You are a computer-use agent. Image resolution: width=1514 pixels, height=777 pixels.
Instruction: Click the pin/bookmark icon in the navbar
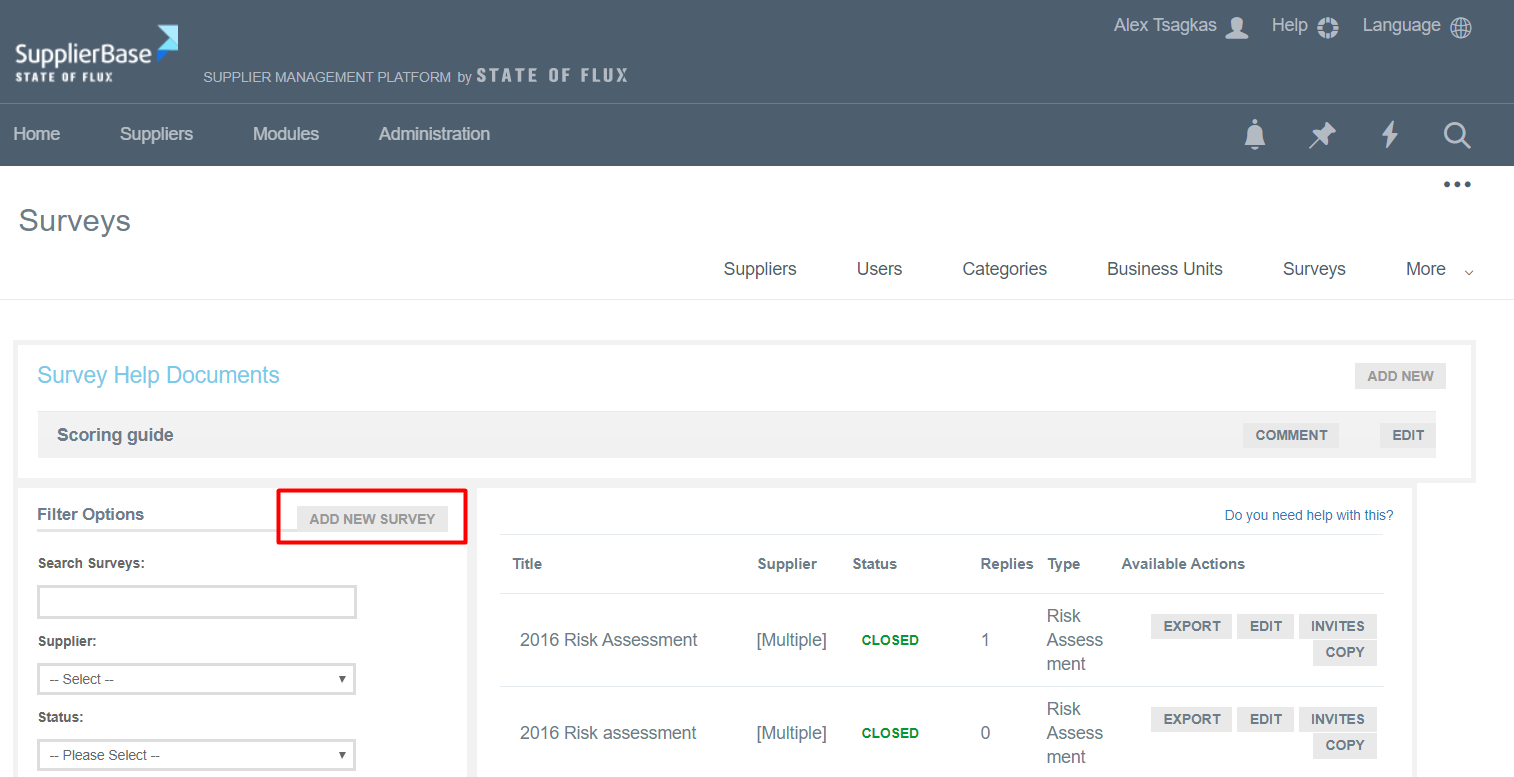[x=1322, y=135]
